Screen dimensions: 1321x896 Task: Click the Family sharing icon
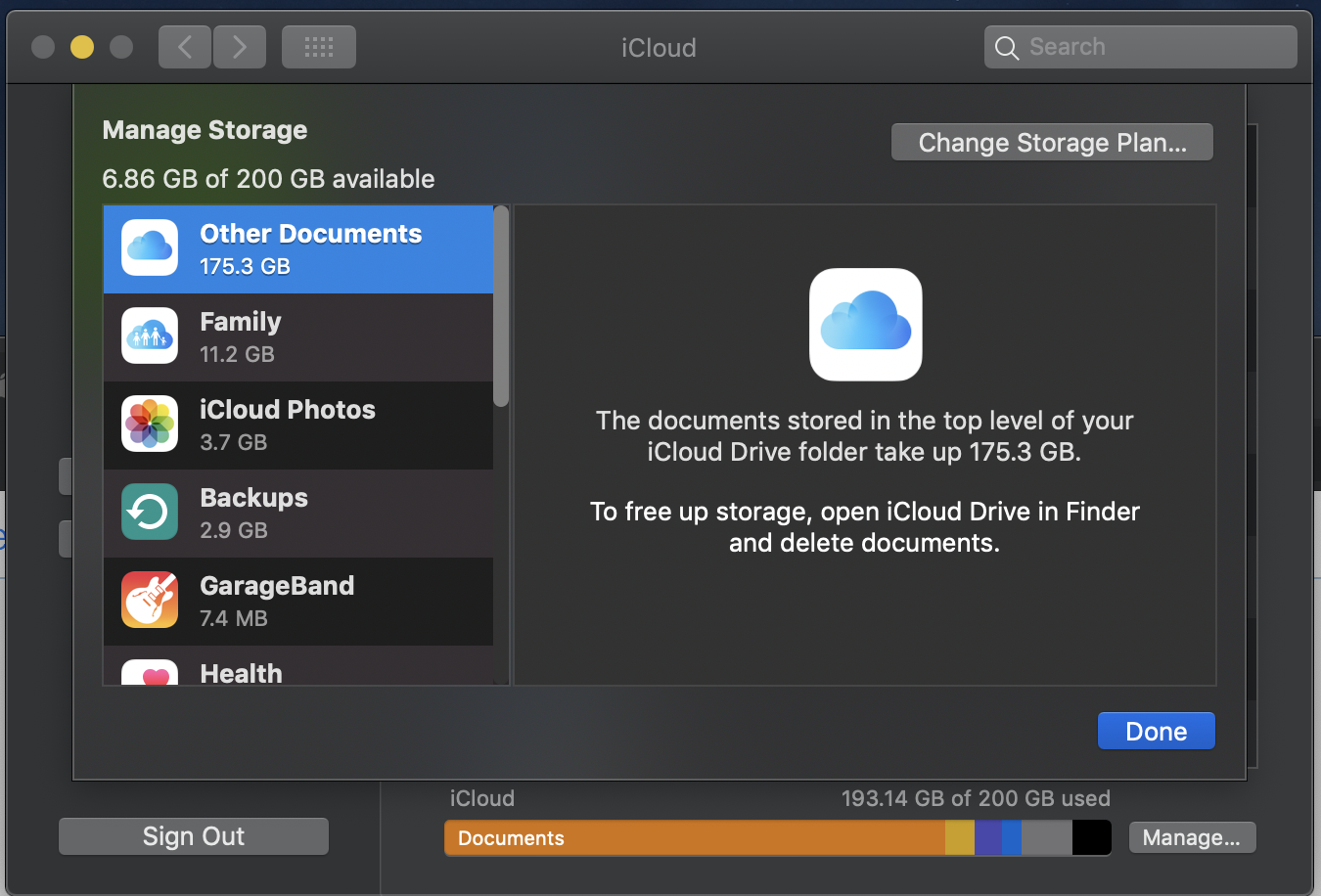point(150,336)
